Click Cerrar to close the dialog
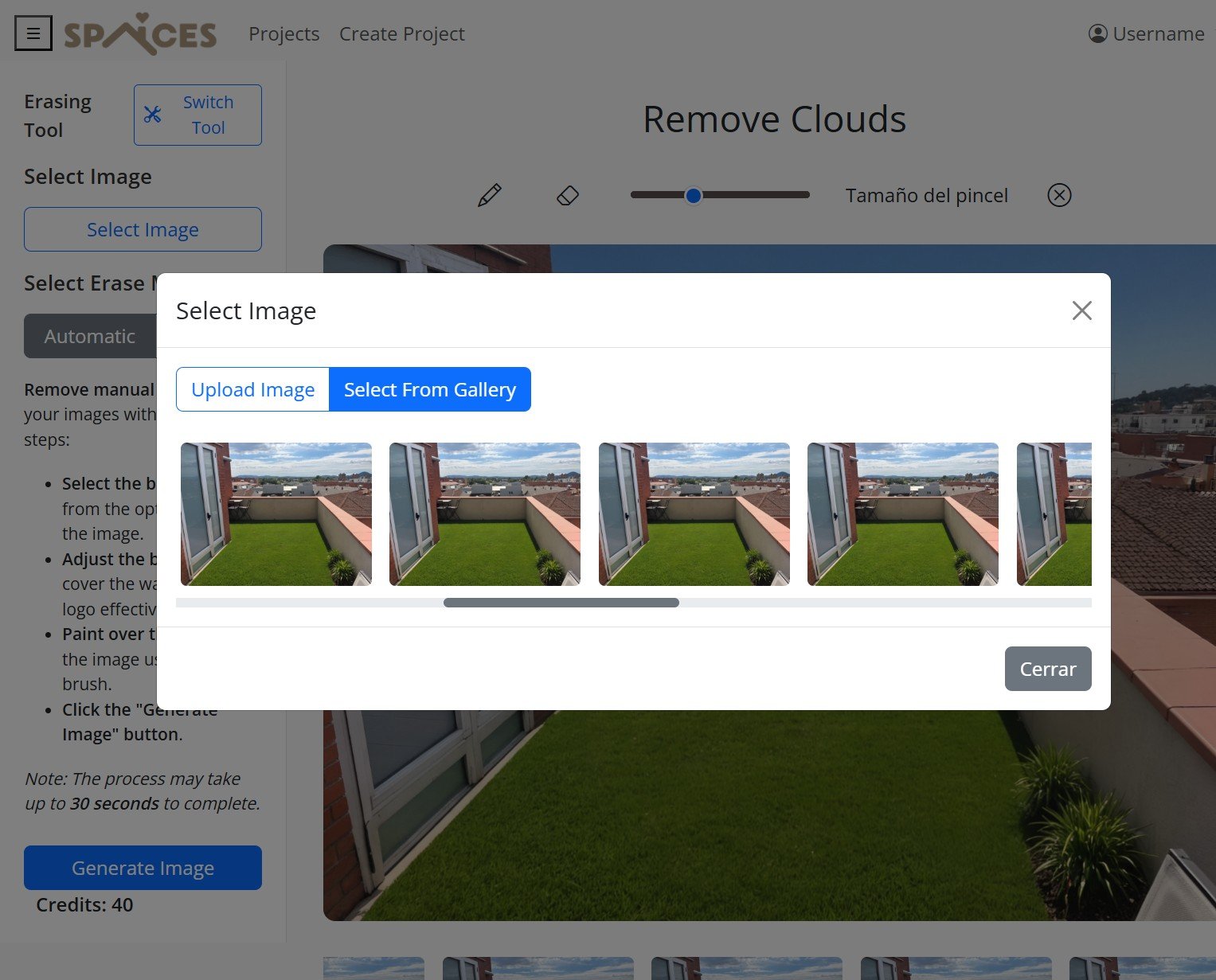Image resolution: width=1216 pixels, height=980 pixels. (1048, 669)
